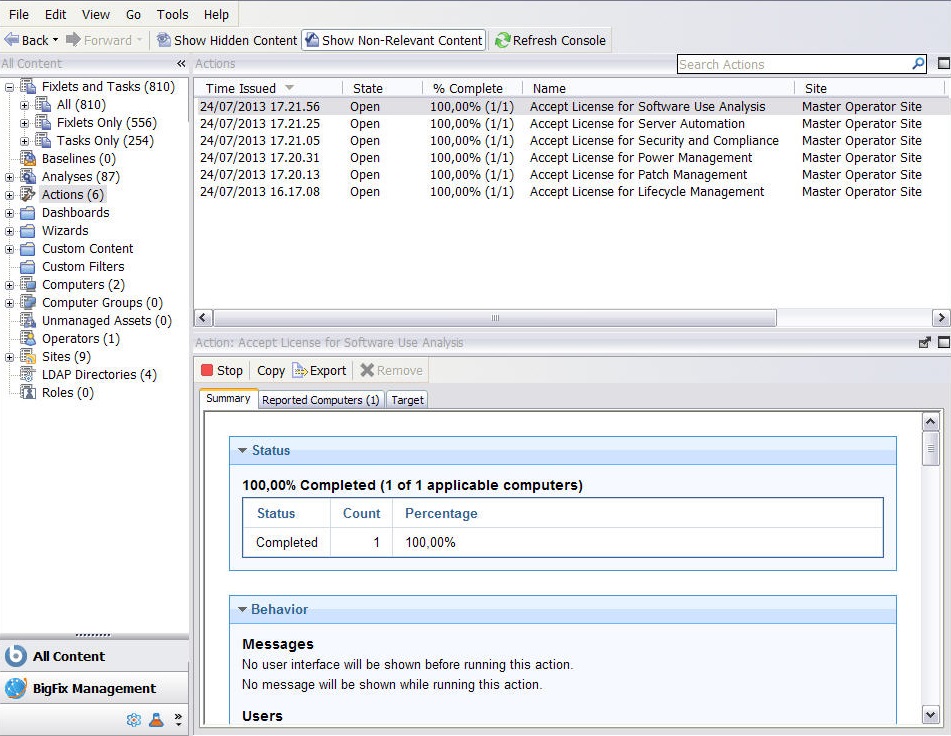This screenshot has width=951, height=736.
Task: Toggle Show Non-Relevant Content
Action: coord(394,41)
